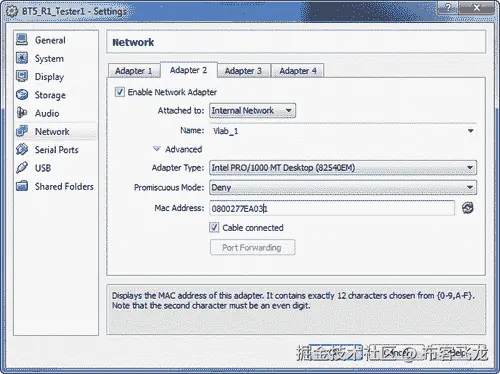Open General settings via its icon
This screenshot has height=374, width=500.
(x=22, y=40)
